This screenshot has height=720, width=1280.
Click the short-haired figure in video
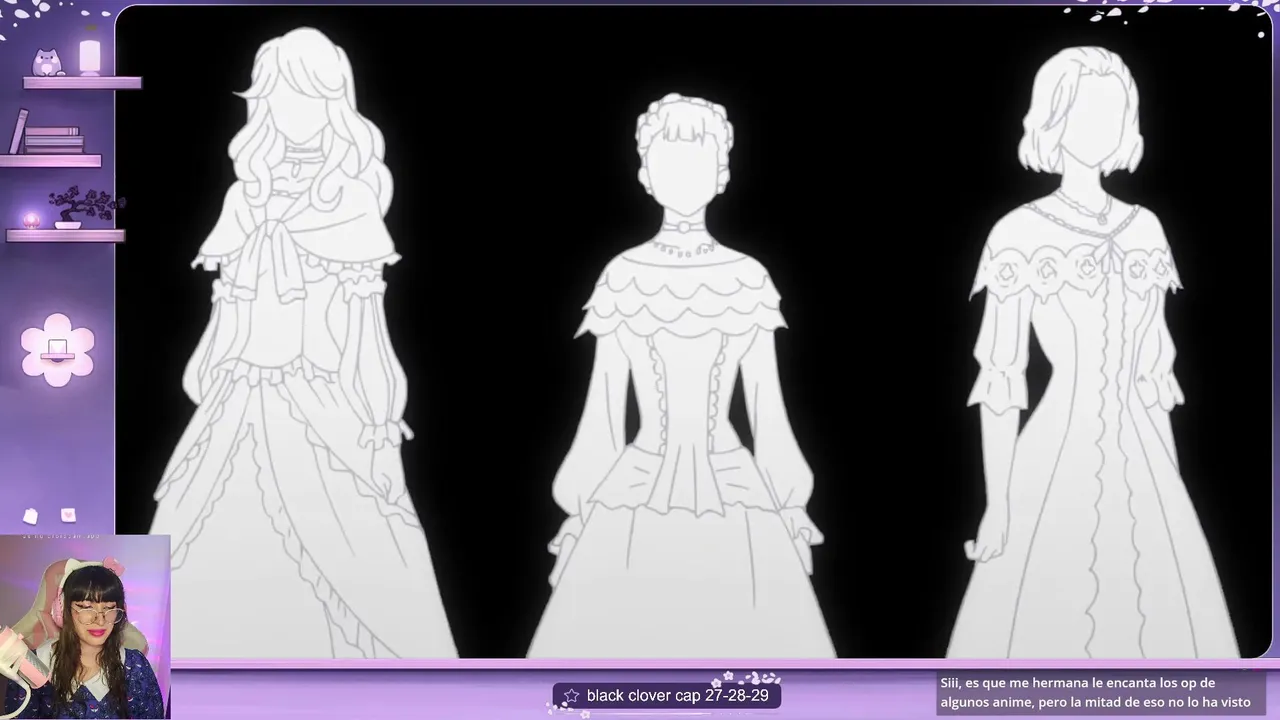coord(1095,352)
